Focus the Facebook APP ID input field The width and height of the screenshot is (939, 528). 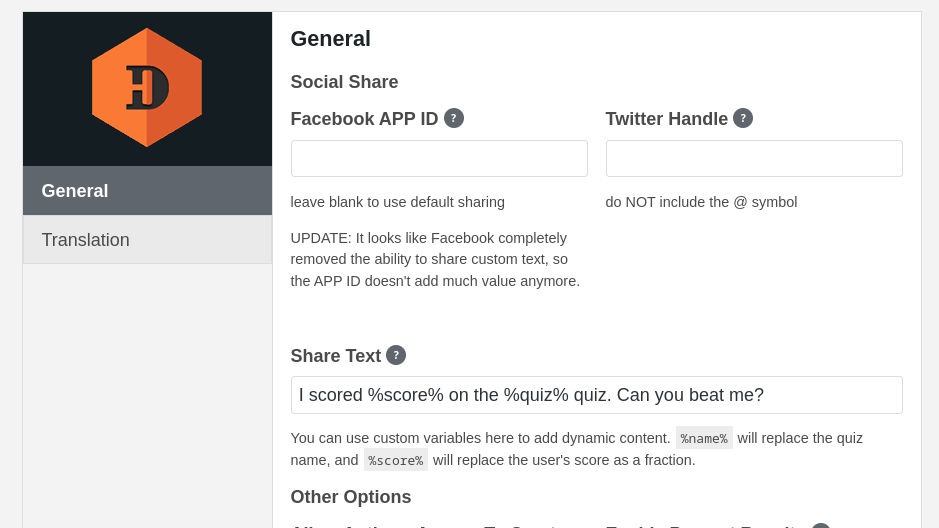pos(439,159)
